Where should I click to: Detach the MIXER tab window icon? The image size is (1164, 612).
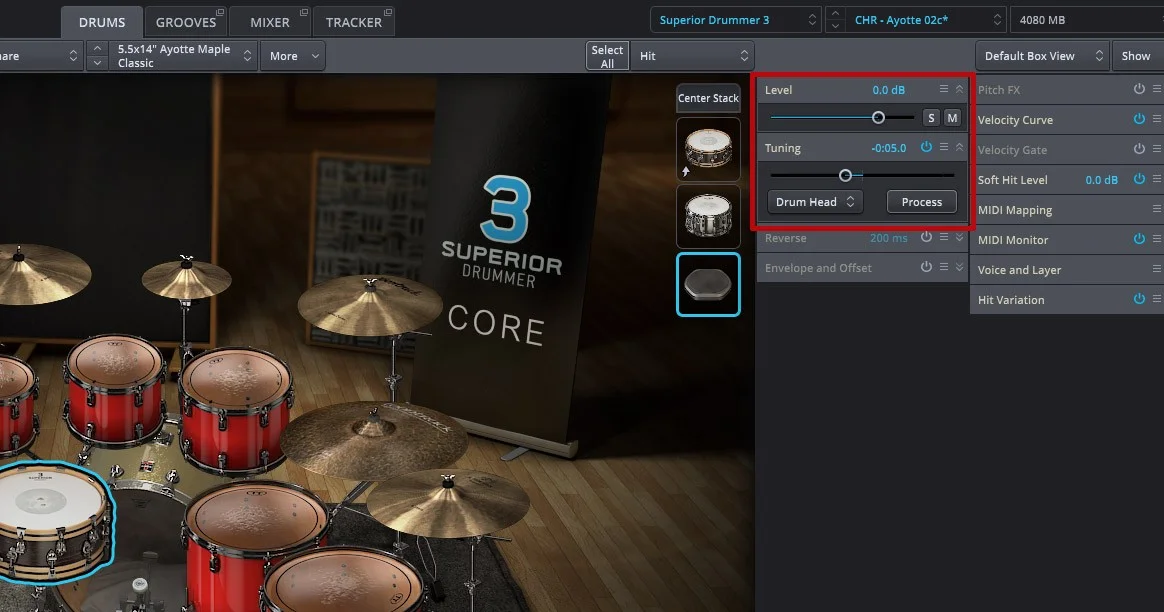pos(304,13)
